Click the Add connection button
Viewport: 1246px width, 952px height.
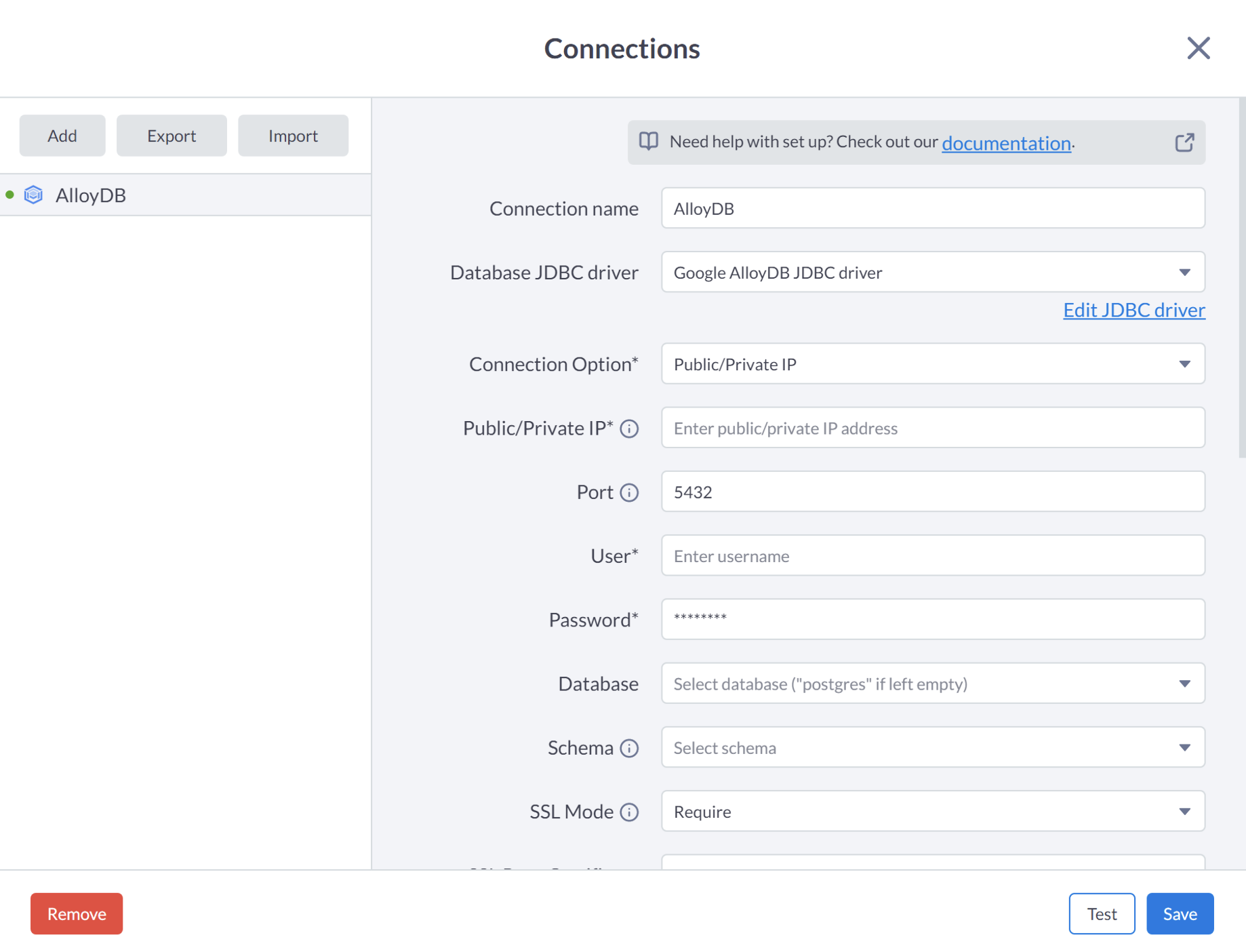(62, 136)
